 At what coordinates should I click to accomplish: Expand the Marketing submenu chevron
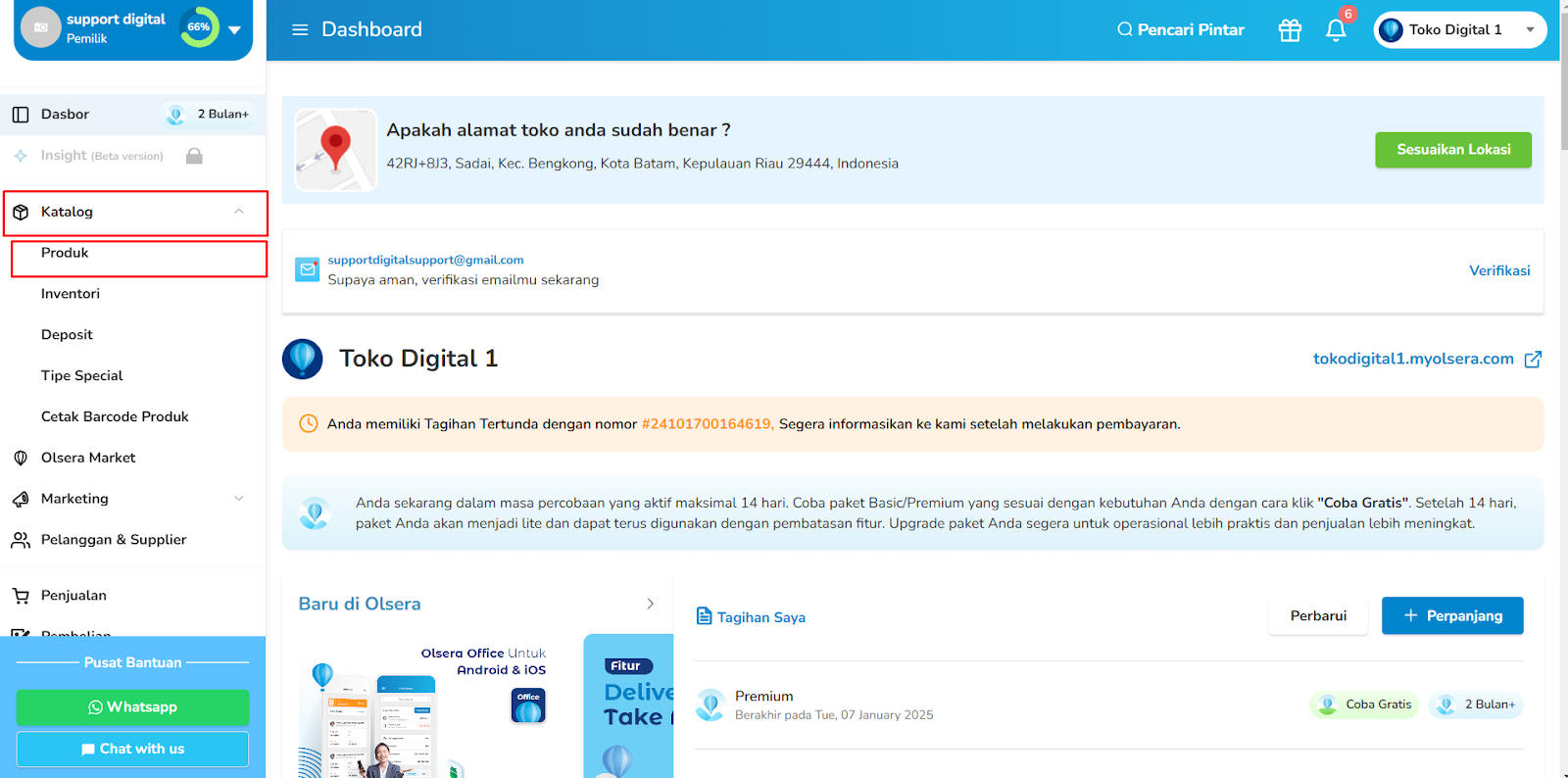tap(239, 499)
